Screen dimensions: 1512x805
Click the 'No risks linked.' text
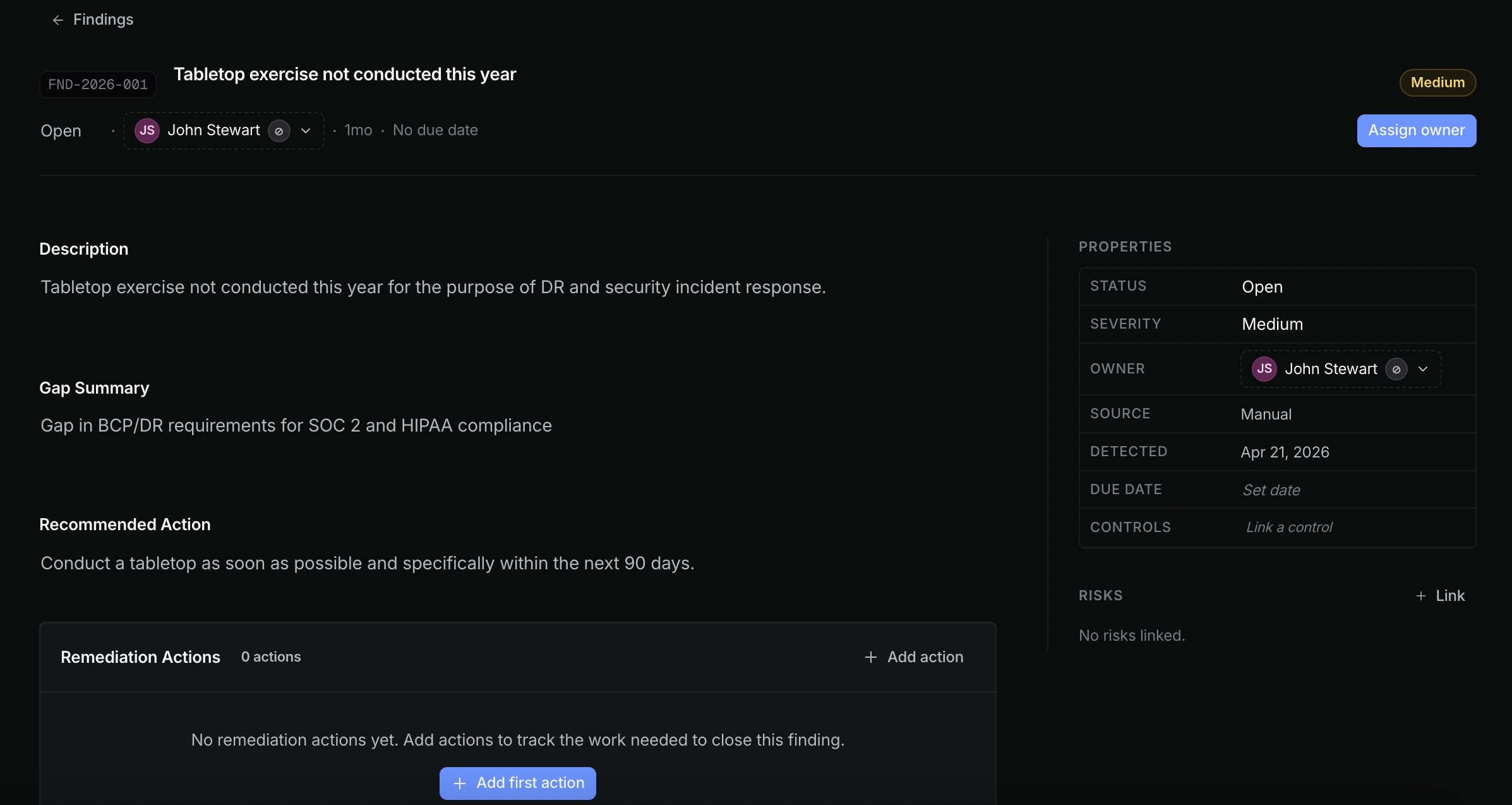click(x=1132, y=636)
